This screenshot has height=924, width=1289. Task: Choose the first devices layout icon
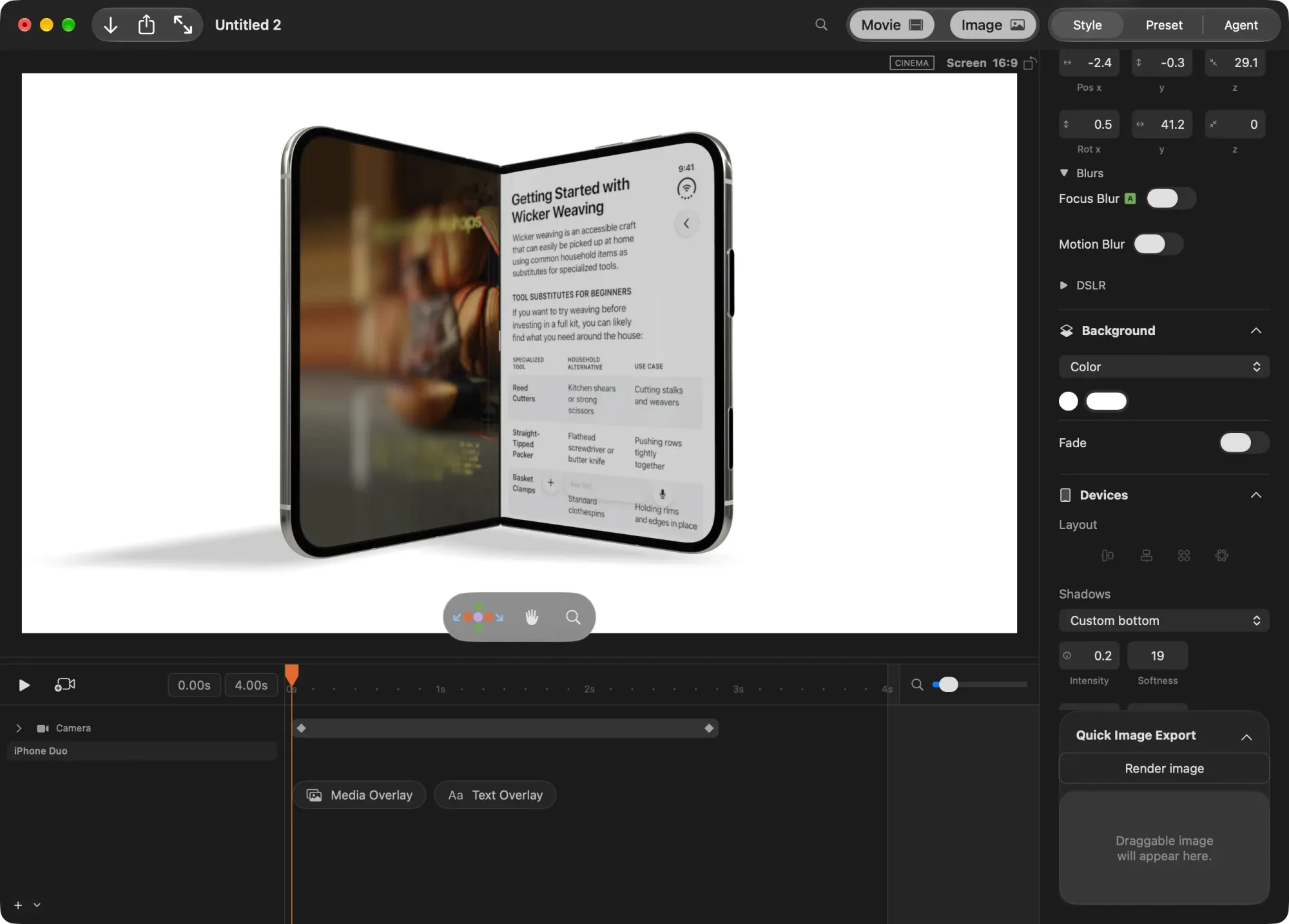pyautogui.click(x=1107, y=555)
